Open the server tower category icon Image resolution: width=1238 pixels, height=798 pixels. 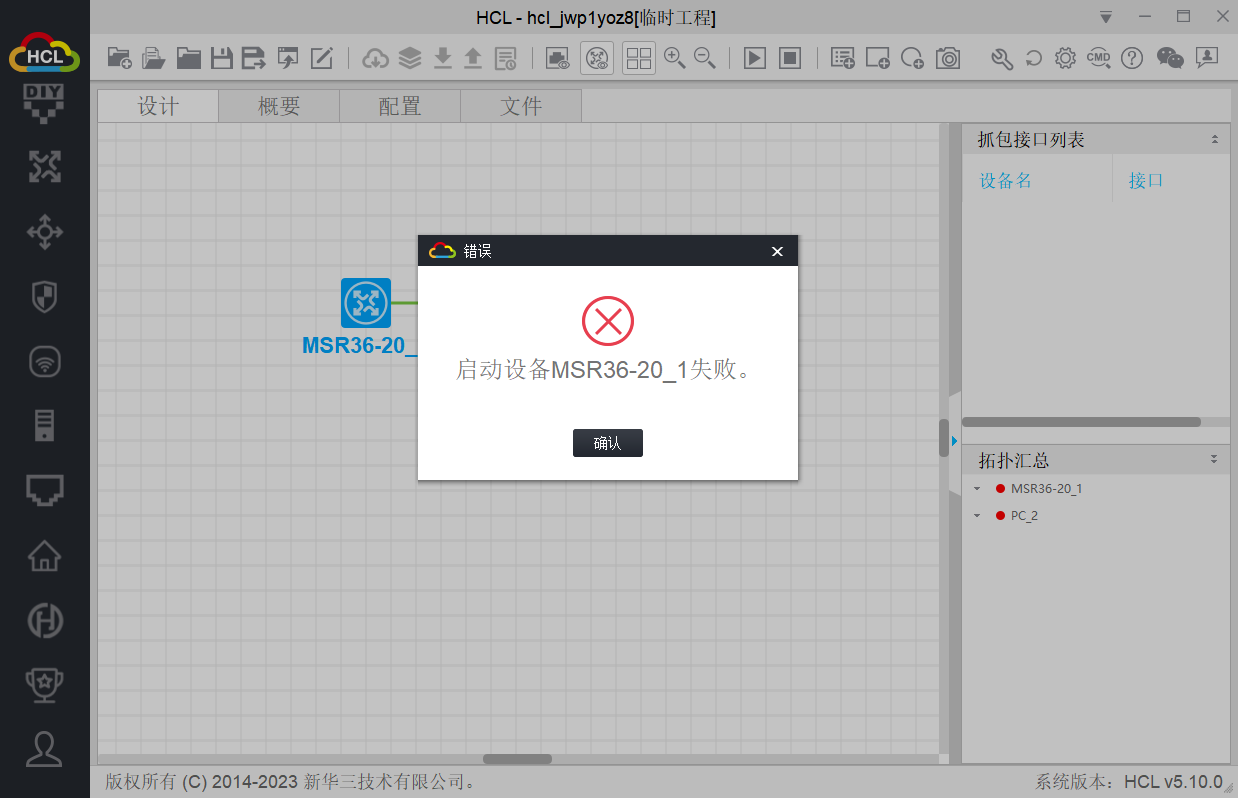coord(44,425)
